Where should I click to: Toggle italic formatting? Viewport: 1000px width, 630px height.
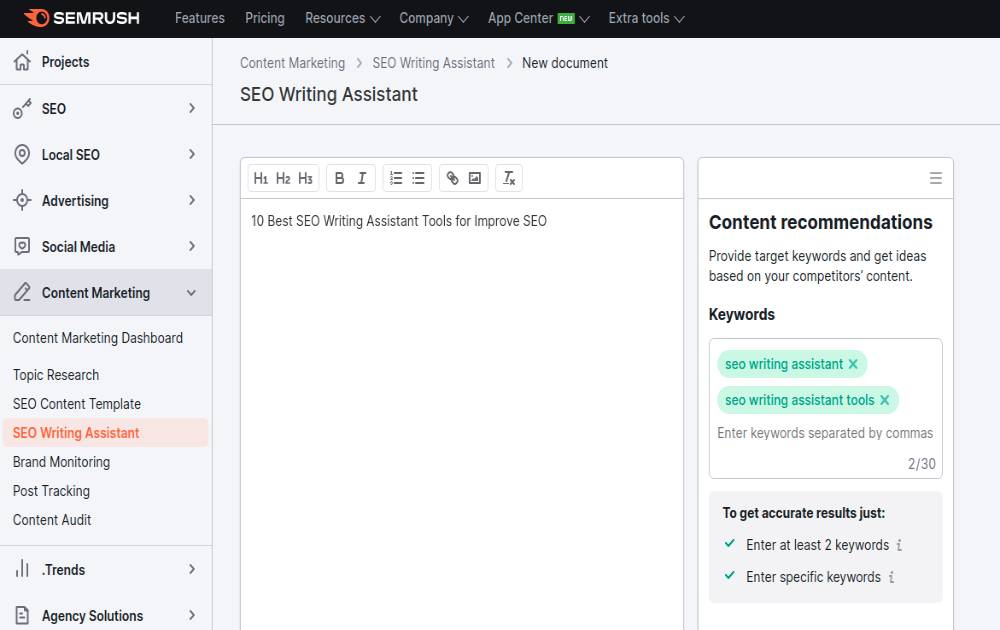362,179
